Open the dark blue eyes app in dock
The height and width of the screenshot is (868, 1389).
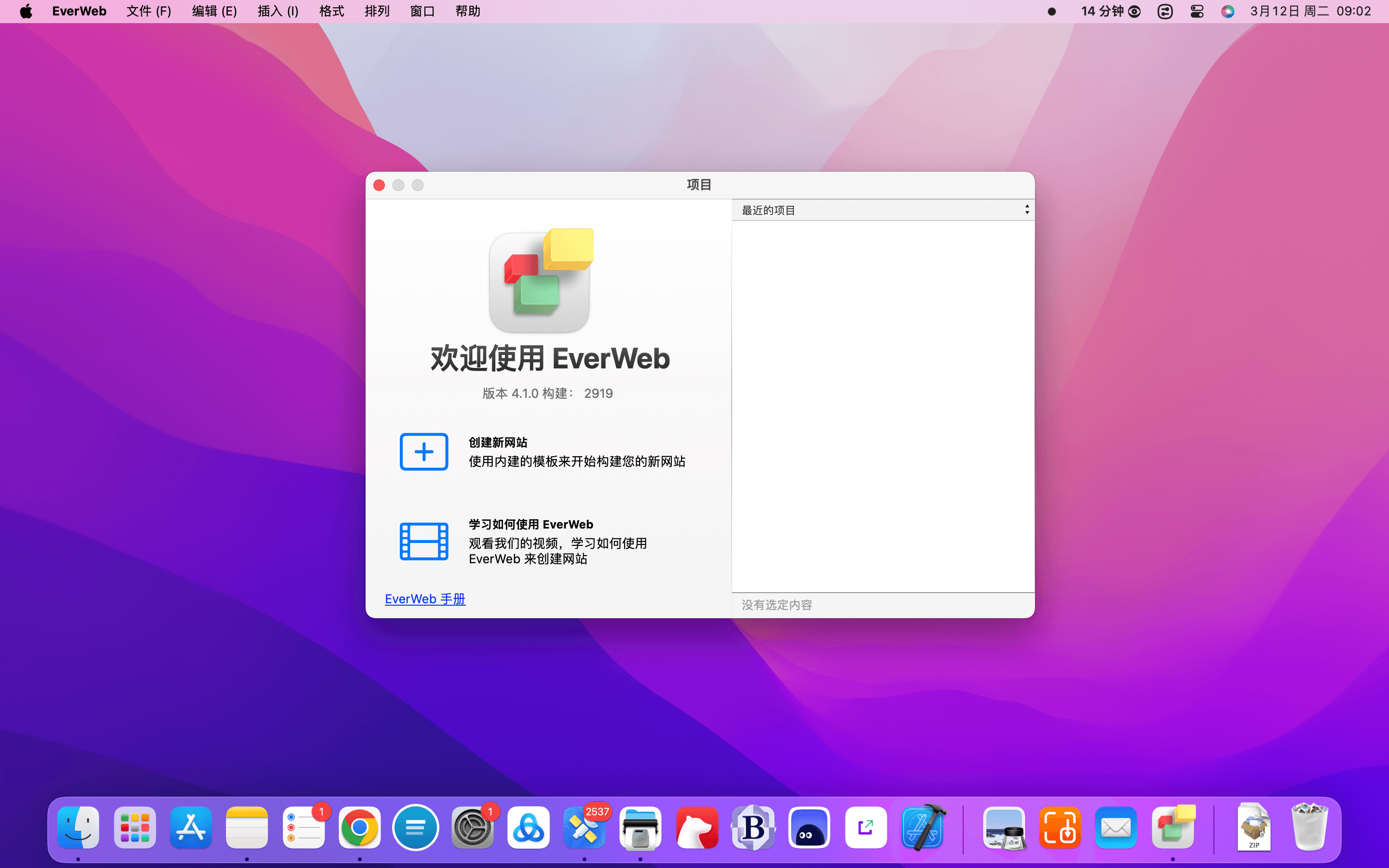(809, 827)
